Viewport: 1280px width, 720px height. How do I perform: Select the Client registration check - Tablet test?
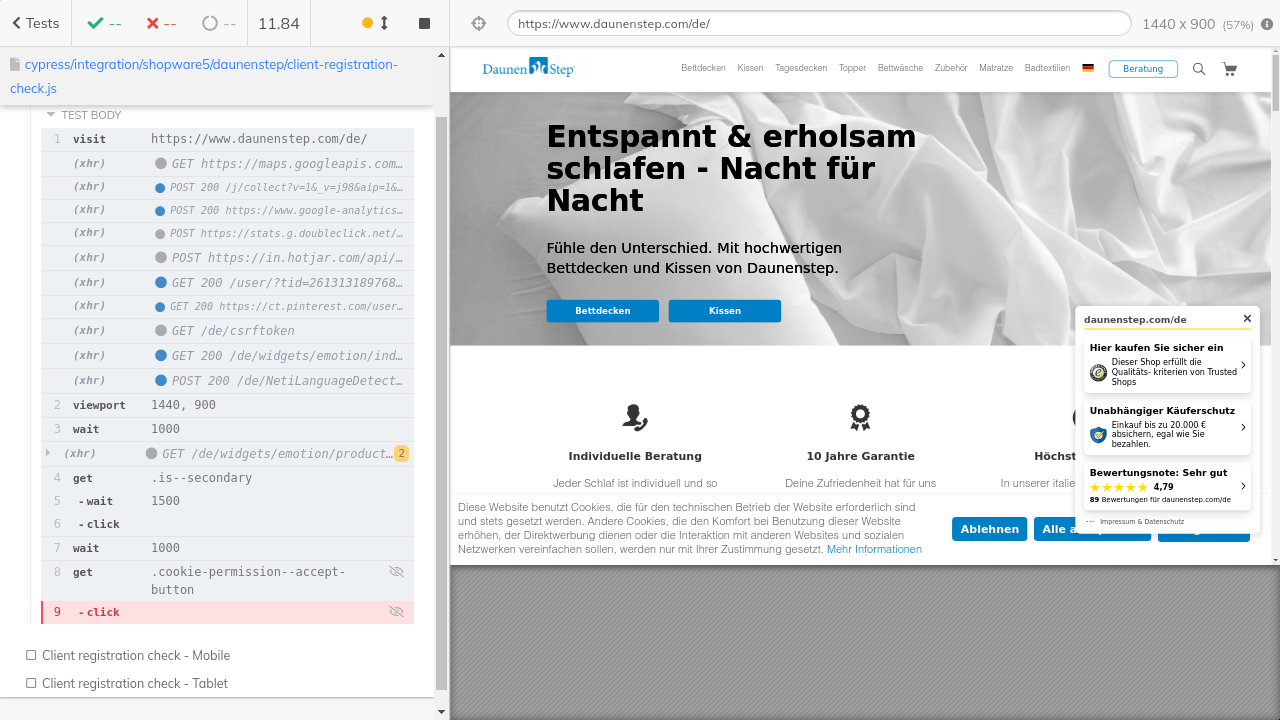click(x=135, y=684)
